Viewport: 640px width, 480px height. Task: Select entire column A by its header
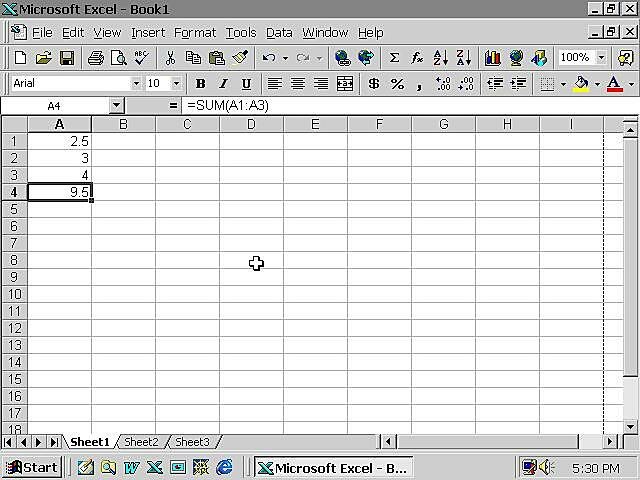[x=60, y=124]
